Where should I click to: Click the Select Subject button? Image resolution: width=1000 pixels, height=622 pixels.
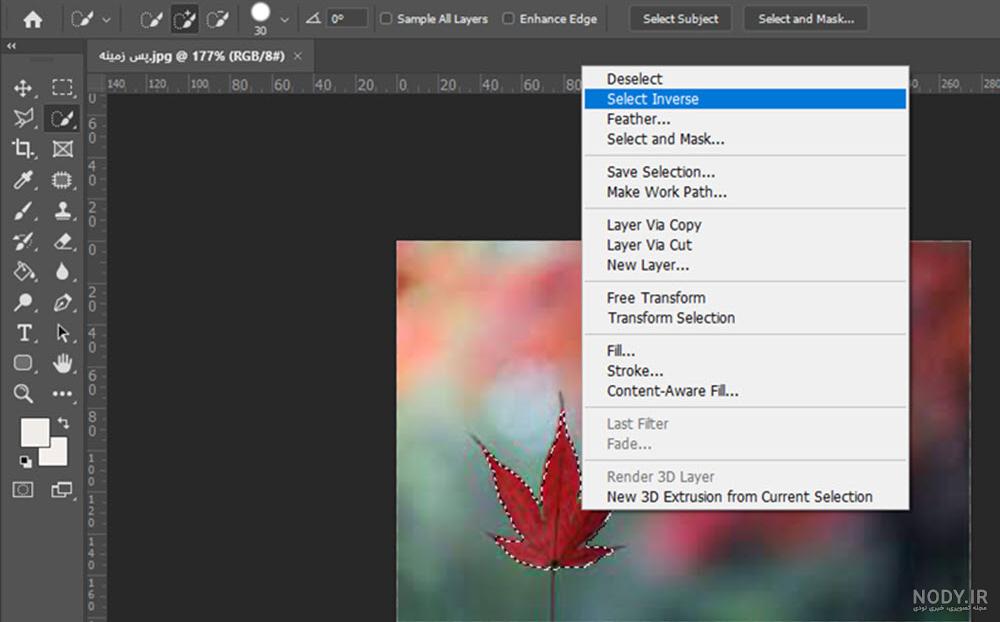point(680,19)
